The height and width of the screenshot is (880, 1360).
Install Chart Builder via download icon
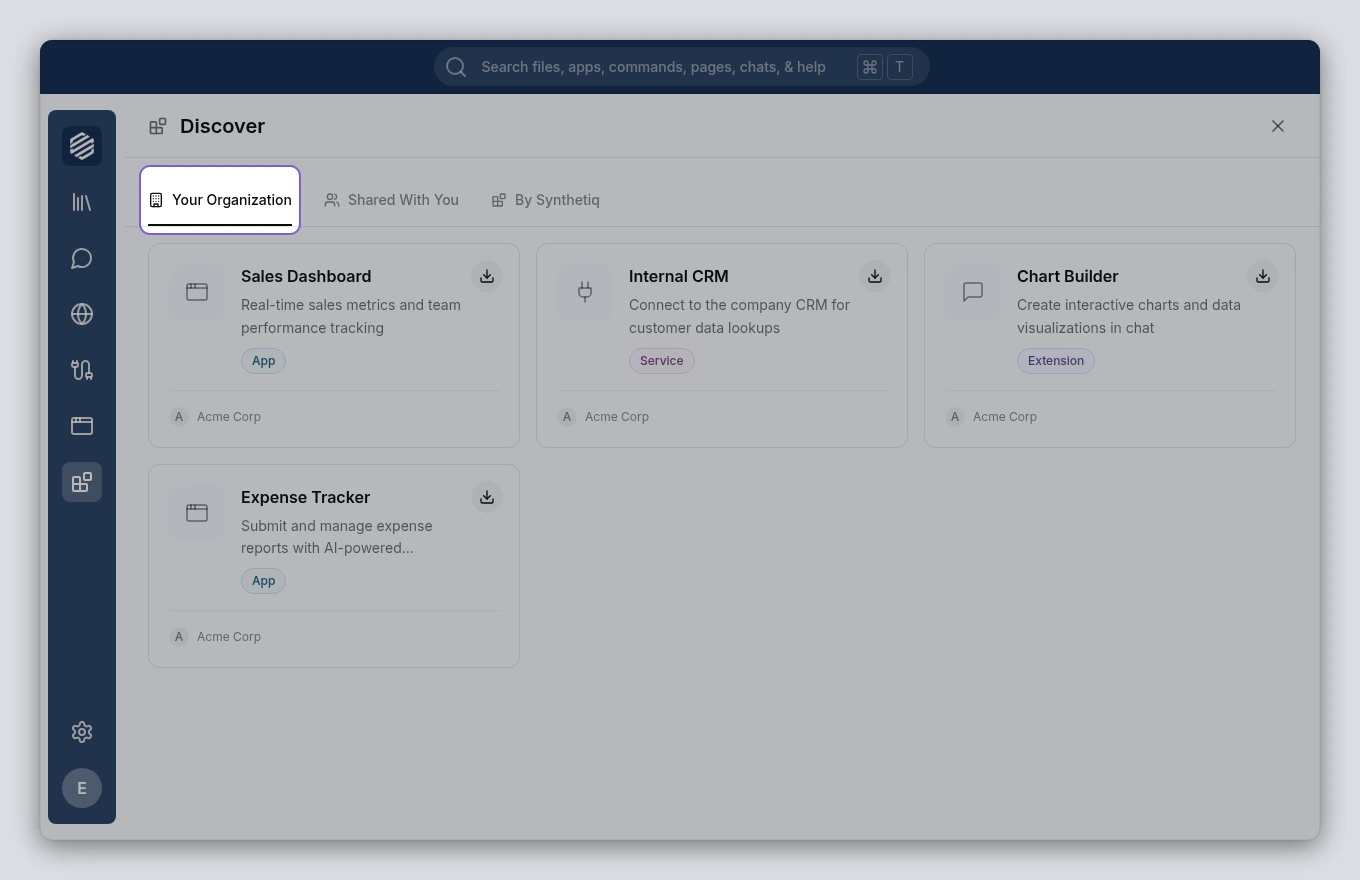(1263, 276)
